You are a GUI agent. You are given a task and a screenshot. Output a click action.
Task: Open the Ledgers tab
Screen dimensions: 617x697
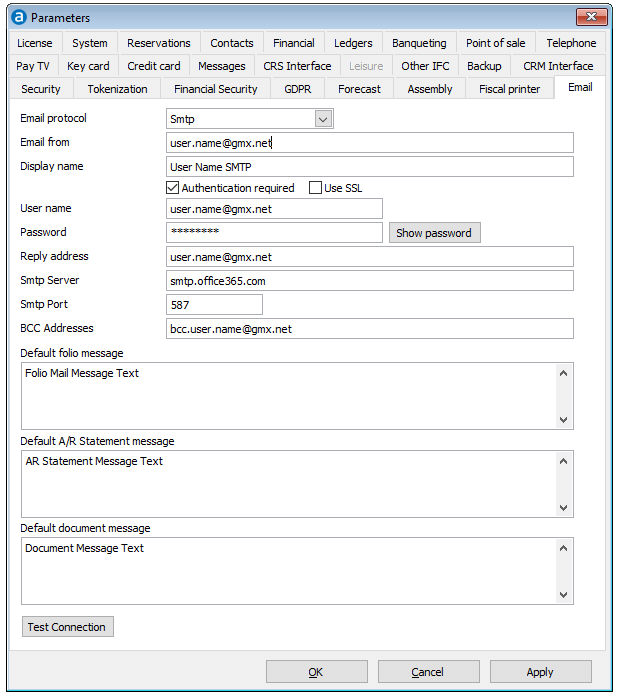(x=353, y=43)
